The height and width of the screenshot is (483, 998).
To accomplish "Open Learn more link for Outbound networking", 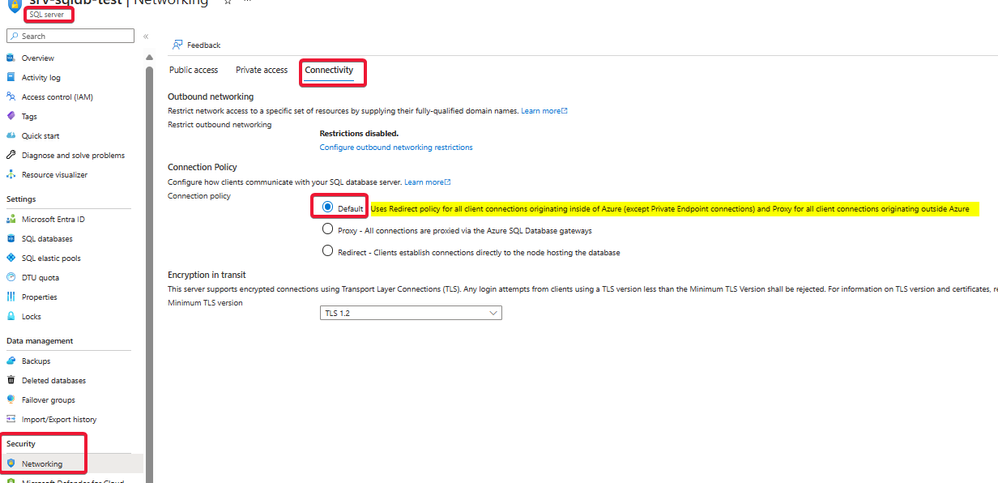I will (x=544, y=111).
